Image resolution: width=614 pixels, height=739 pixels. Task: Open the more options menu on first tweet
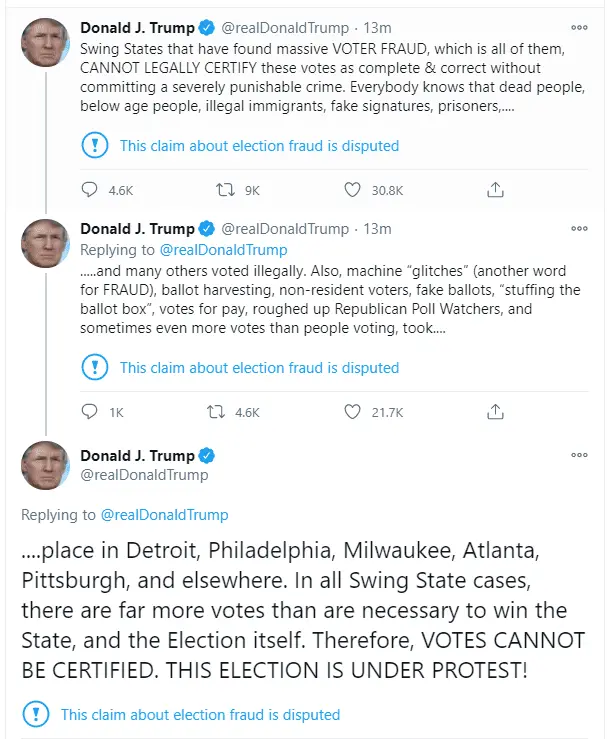click(x=579, y=29)
